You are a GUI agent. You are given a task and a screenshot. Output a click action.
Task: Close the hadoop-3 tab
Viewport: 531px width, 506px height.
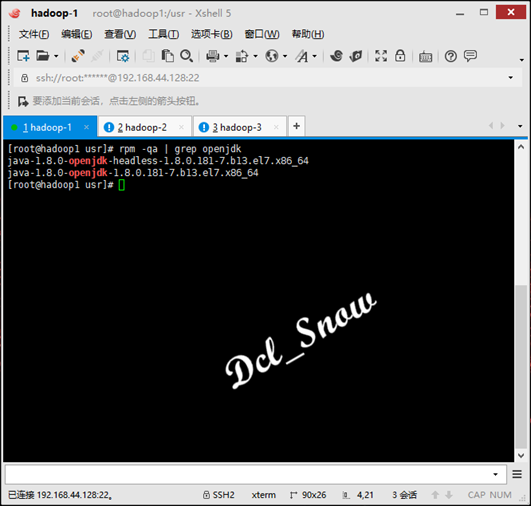point(276,127)
